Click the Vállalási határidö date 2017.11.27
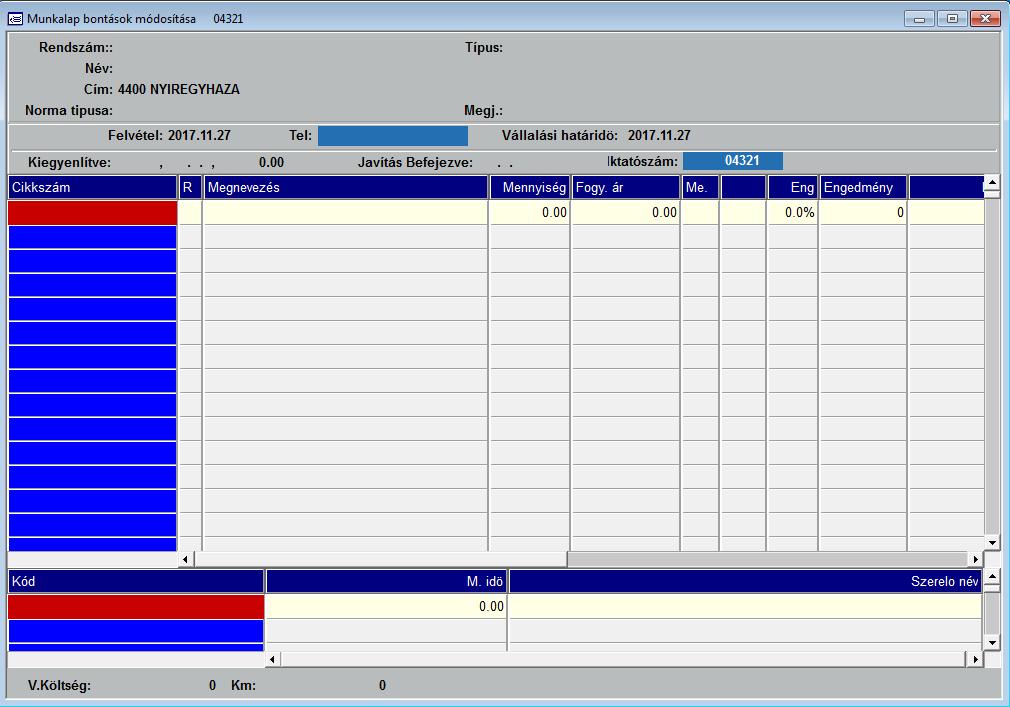This screenshot has height=707, width=1010. click(x=659, y=136)
